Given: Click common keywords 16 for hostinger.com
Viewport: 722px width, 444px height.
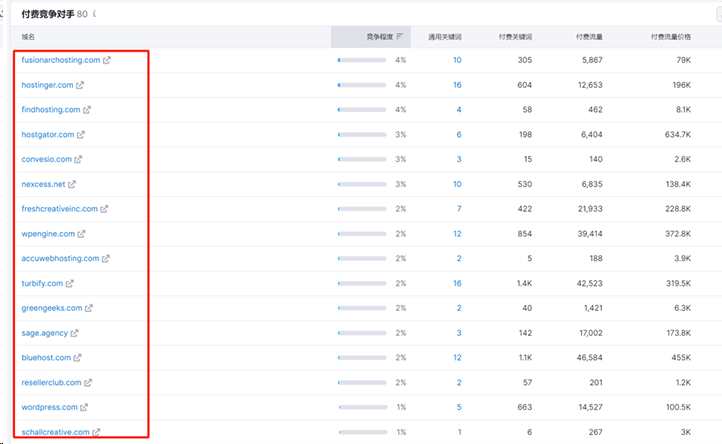Looking at the screenshot, I should tap(457, 85).
